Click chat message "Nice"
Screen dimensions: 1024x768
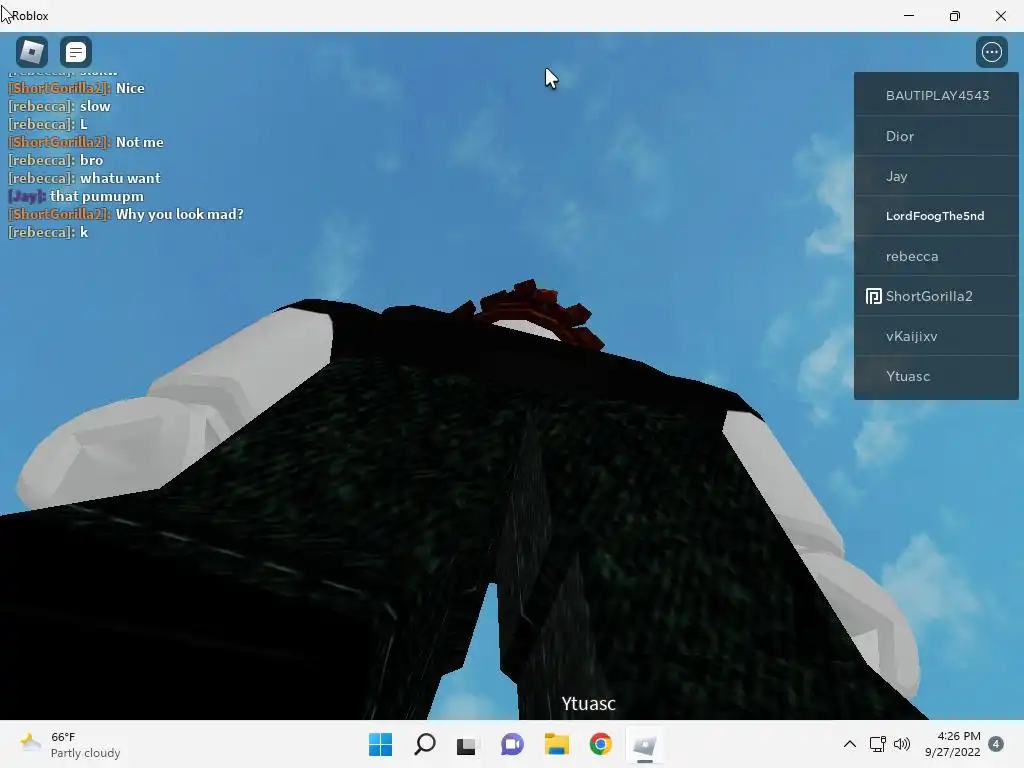[x=130, y=88]
